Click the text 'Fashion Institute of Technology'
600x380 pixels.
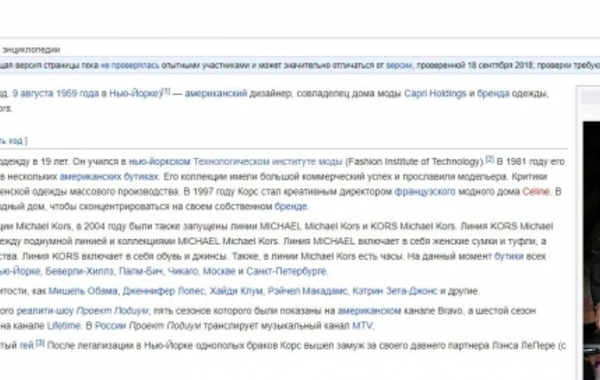[x=414, y=162]
